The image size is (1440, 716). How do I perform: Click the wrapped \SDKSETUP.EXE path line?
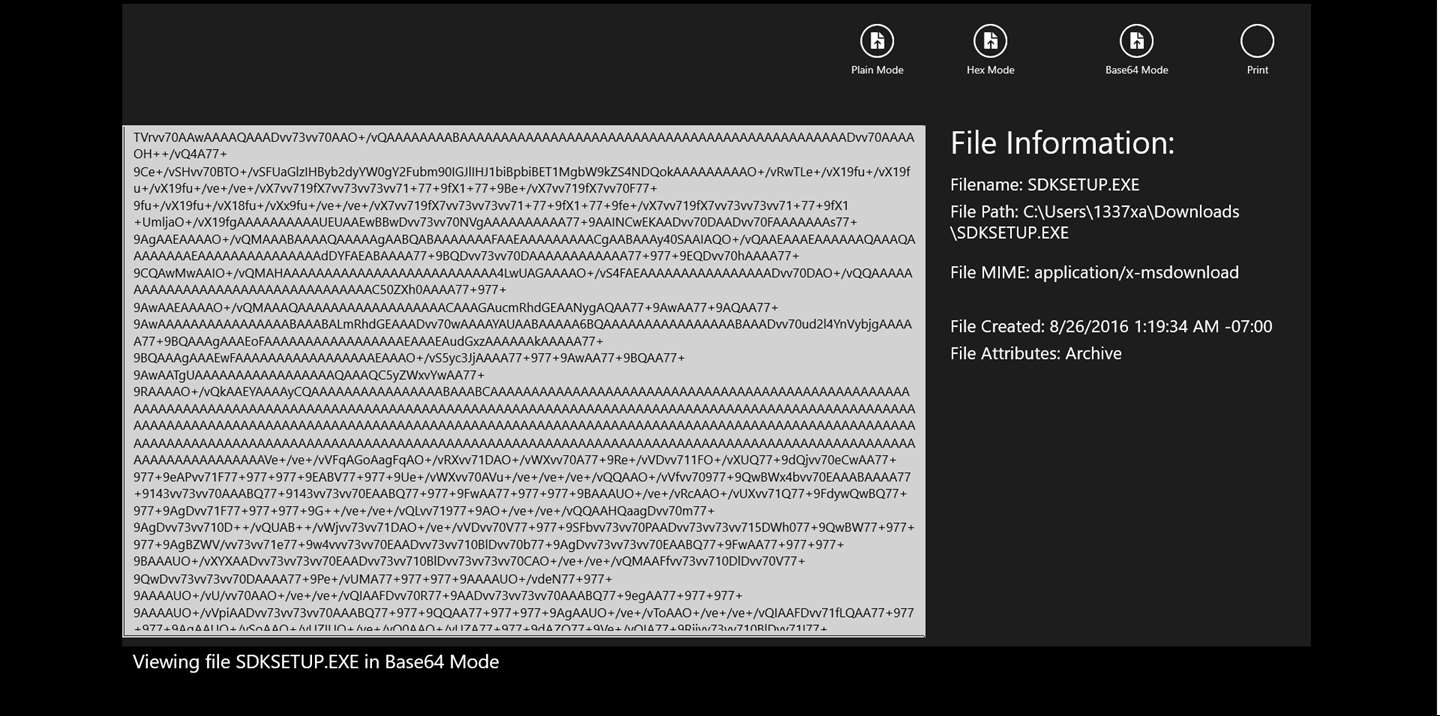(x=1009, y=233)
